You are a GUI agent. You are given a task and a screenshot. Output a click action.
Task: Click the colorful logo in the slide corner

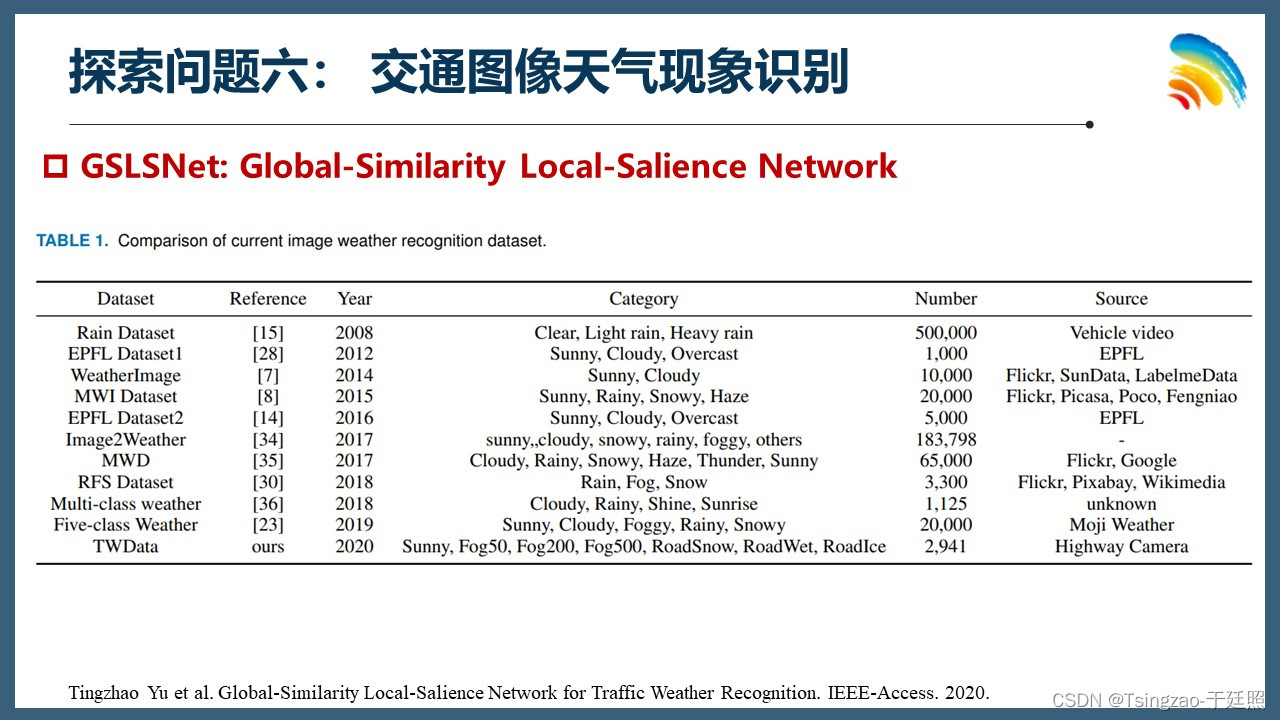coord(1206,72)
